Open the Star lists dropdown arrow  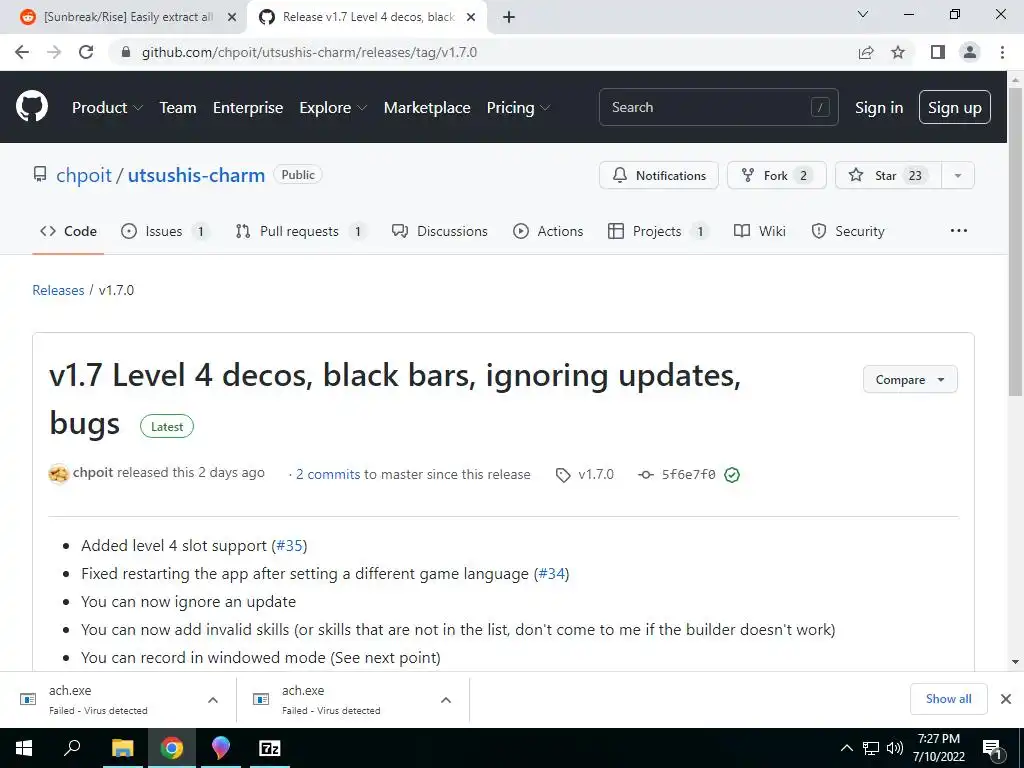tap(958, 175)
